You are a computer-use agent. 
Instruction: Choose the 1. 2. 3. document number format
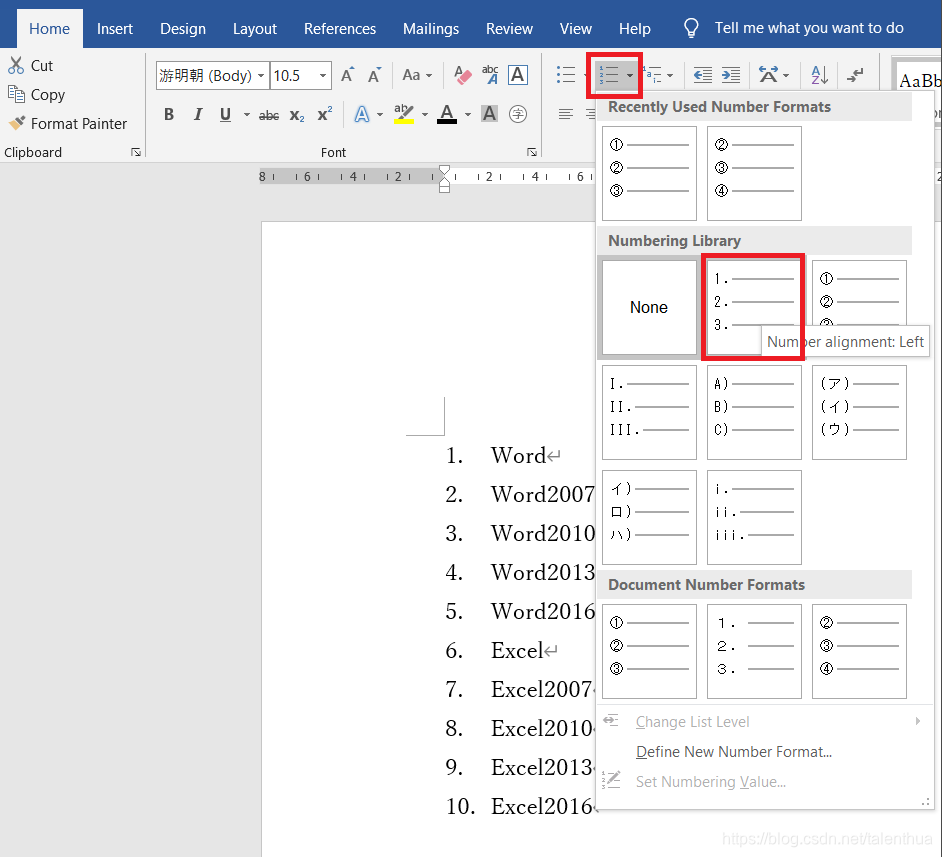point(754,652)
